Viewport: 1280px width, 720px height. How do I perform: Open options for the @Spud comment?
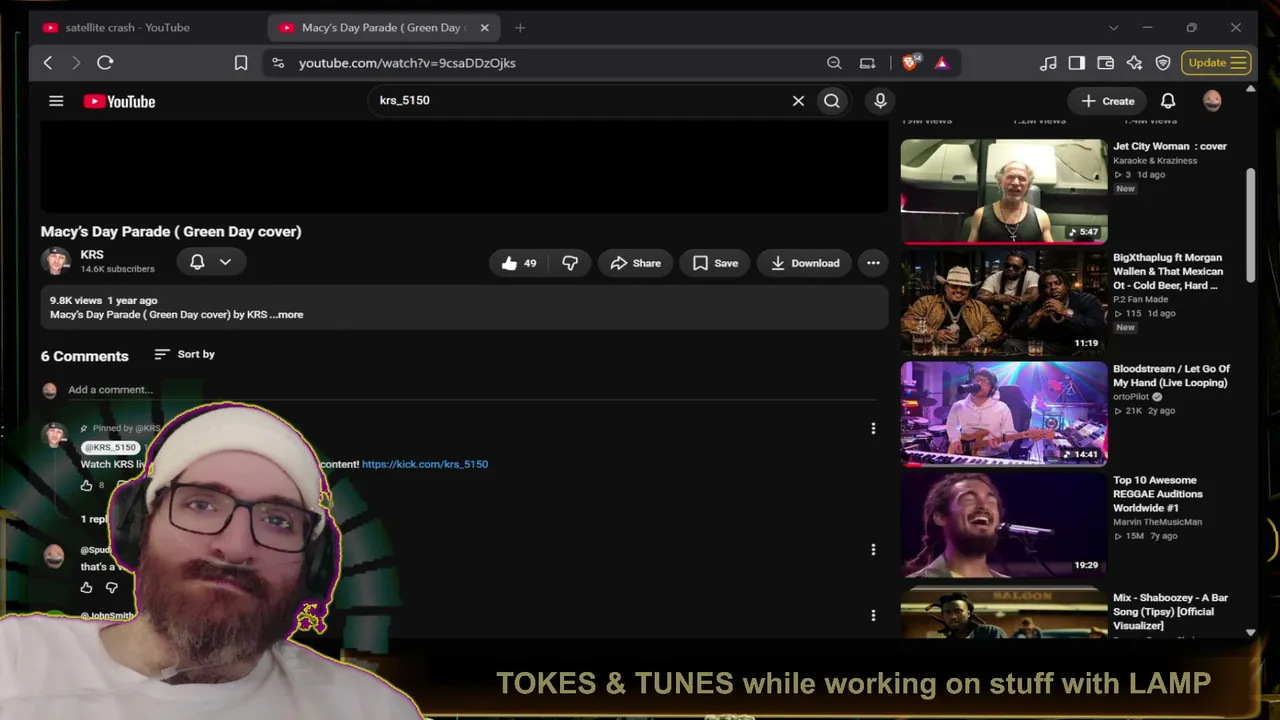pos(873,549)
